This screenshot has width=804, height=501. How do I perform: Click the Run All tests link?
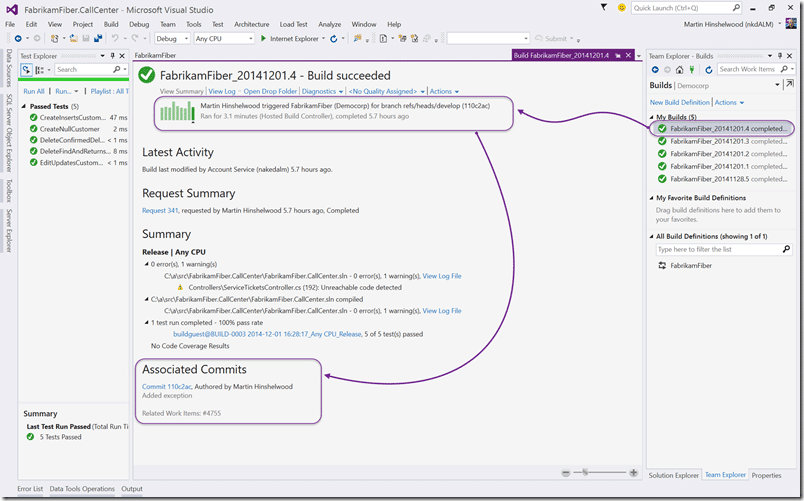point(34,91)
